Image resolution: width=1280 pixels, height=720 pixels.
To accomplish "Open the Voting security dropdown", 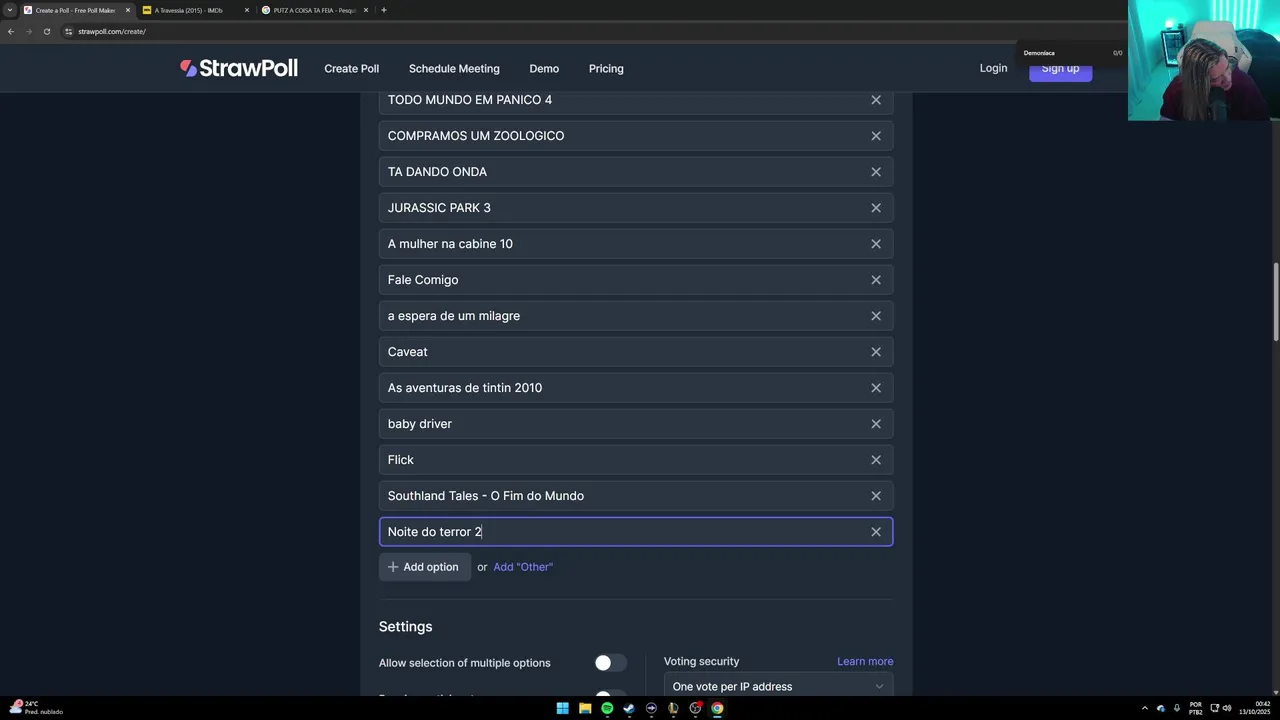I will [778, 686].
